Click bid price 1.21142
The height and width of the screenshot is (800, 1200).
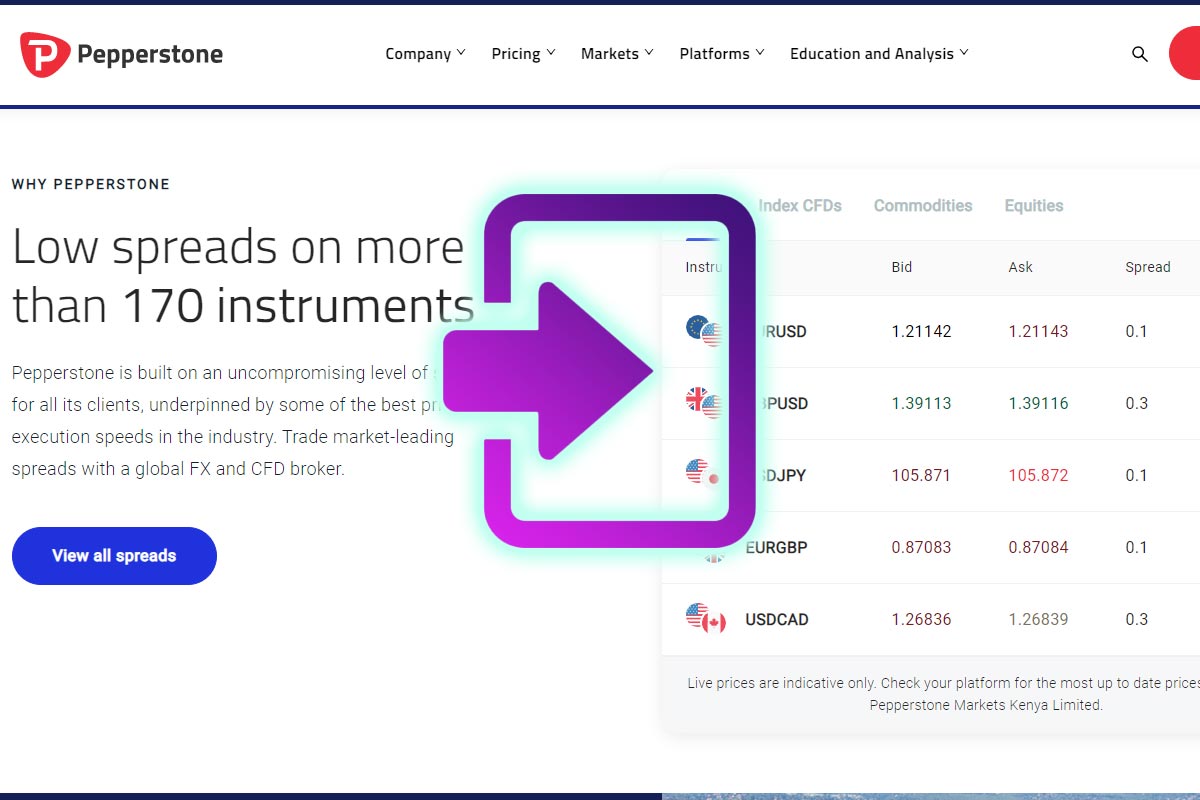click(x=922, y=331)
